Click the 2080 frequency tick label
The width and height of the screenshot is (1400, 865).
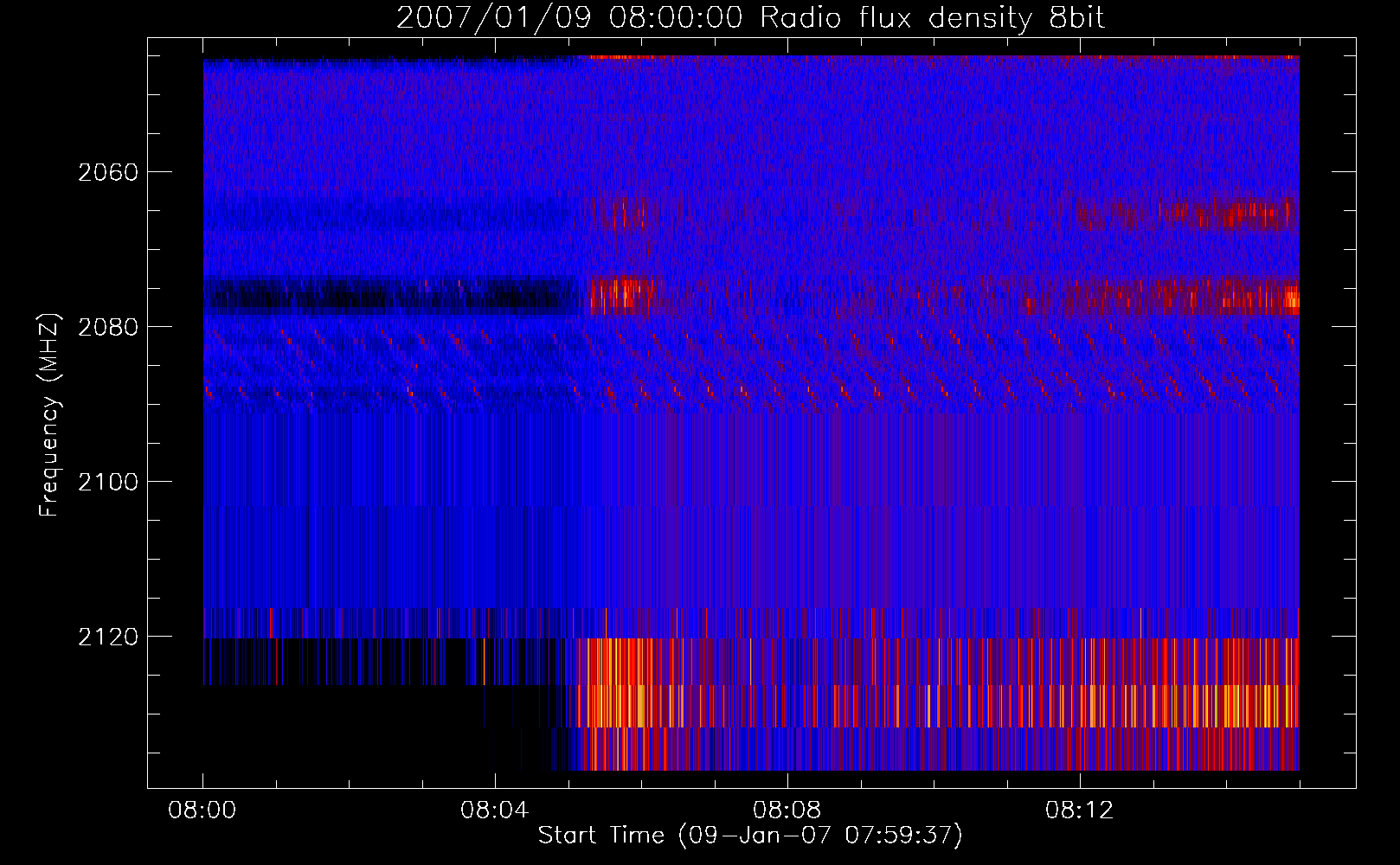pos(108,327)
